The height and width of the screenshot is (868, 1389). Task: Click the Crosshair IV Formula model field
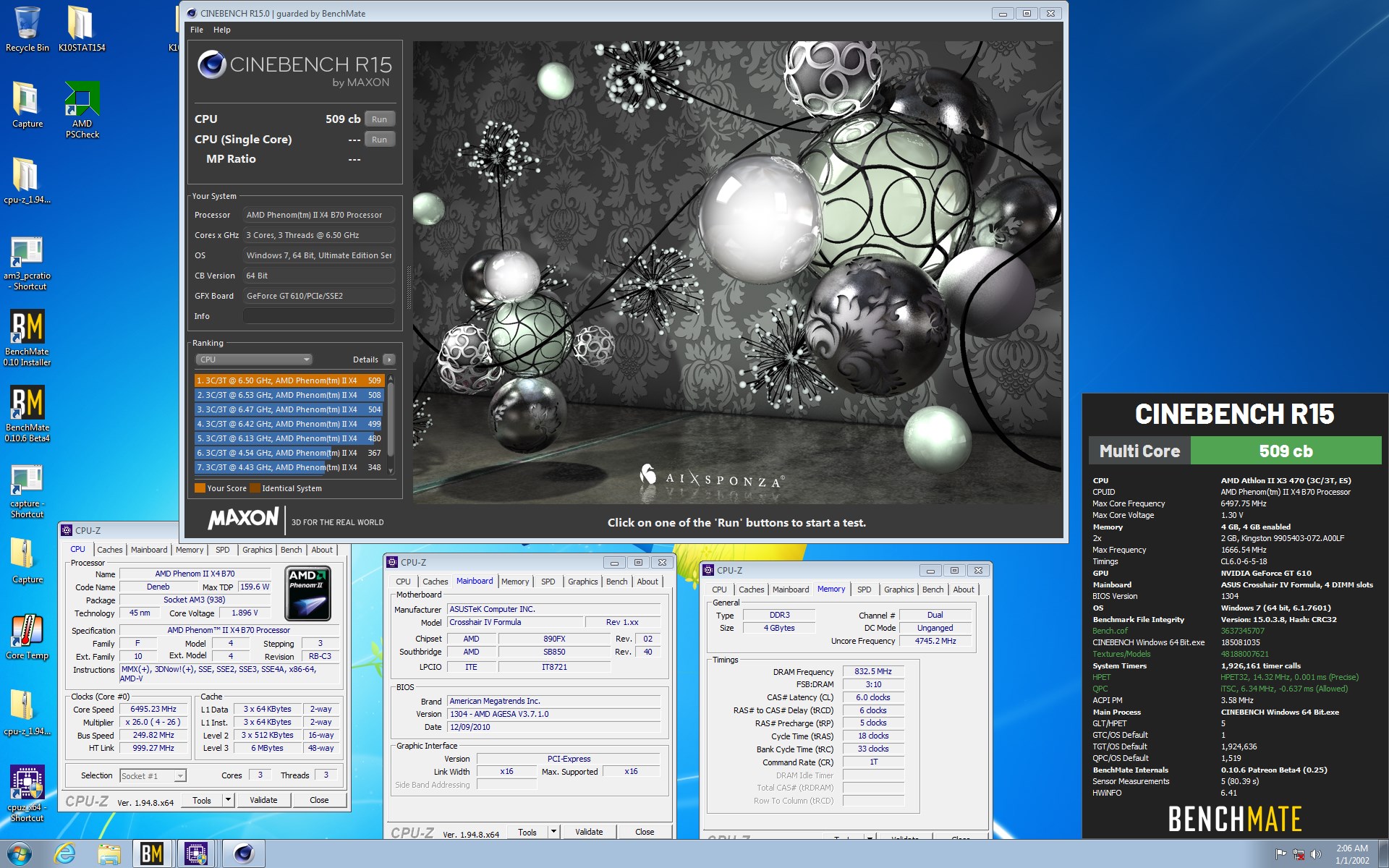pos(515,622)
